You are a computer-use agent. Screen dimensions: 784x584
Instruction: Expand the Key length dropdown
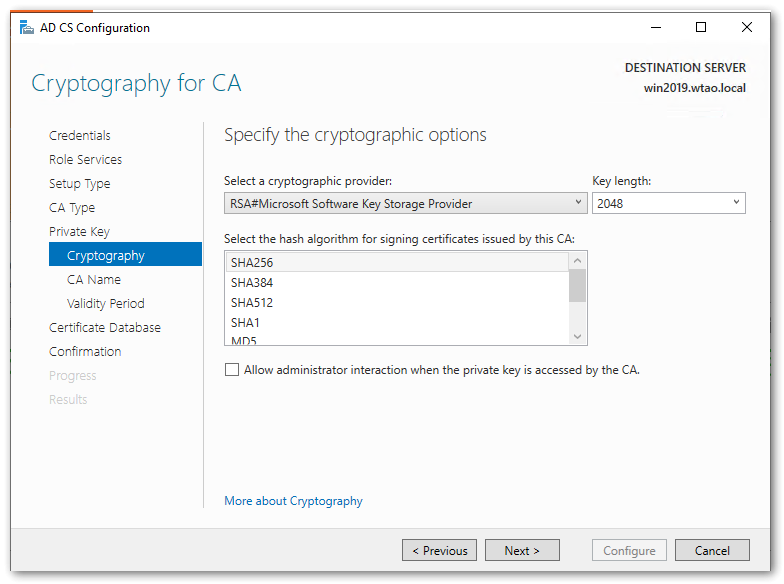(x=668, y=204)
